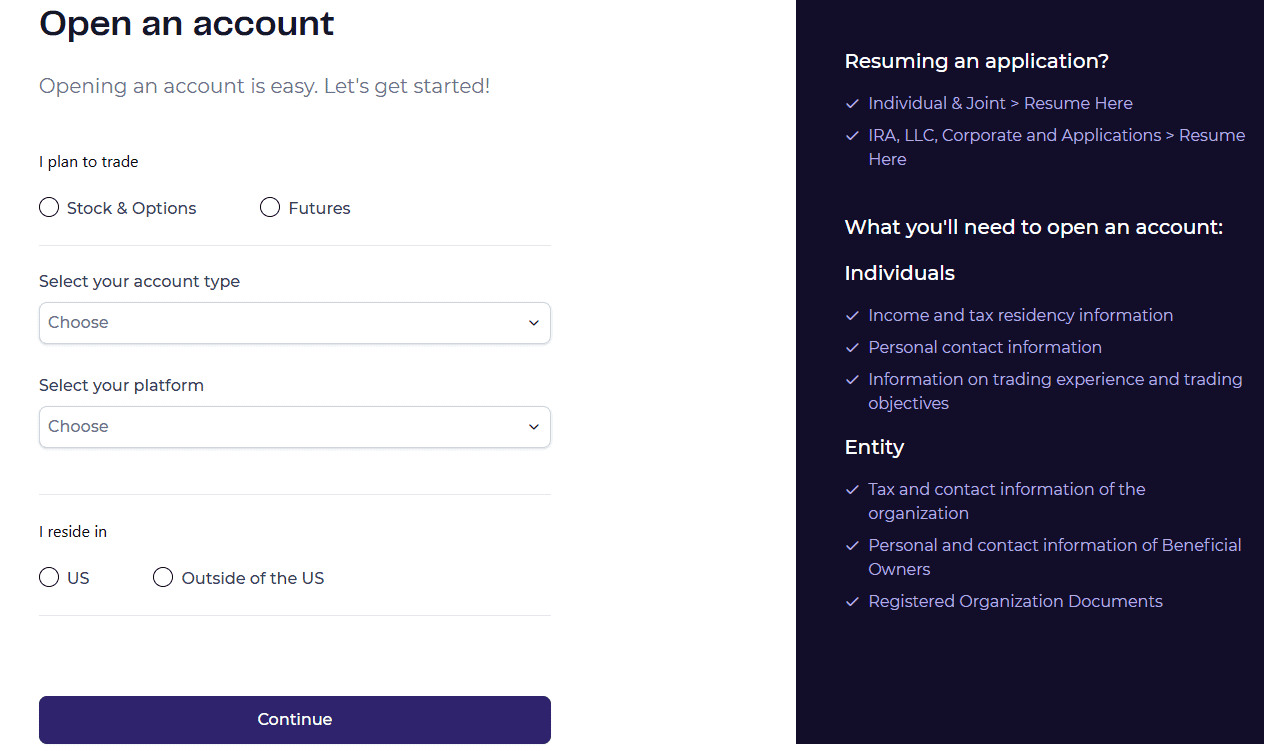
Task: Click the checkmark icon beside Individual & Joint
Action: coord(853,103)
